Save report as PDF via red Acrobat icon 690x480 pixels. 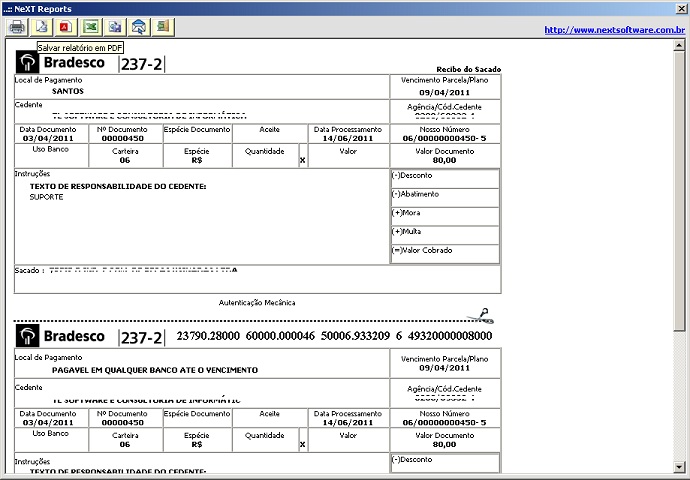66,27
